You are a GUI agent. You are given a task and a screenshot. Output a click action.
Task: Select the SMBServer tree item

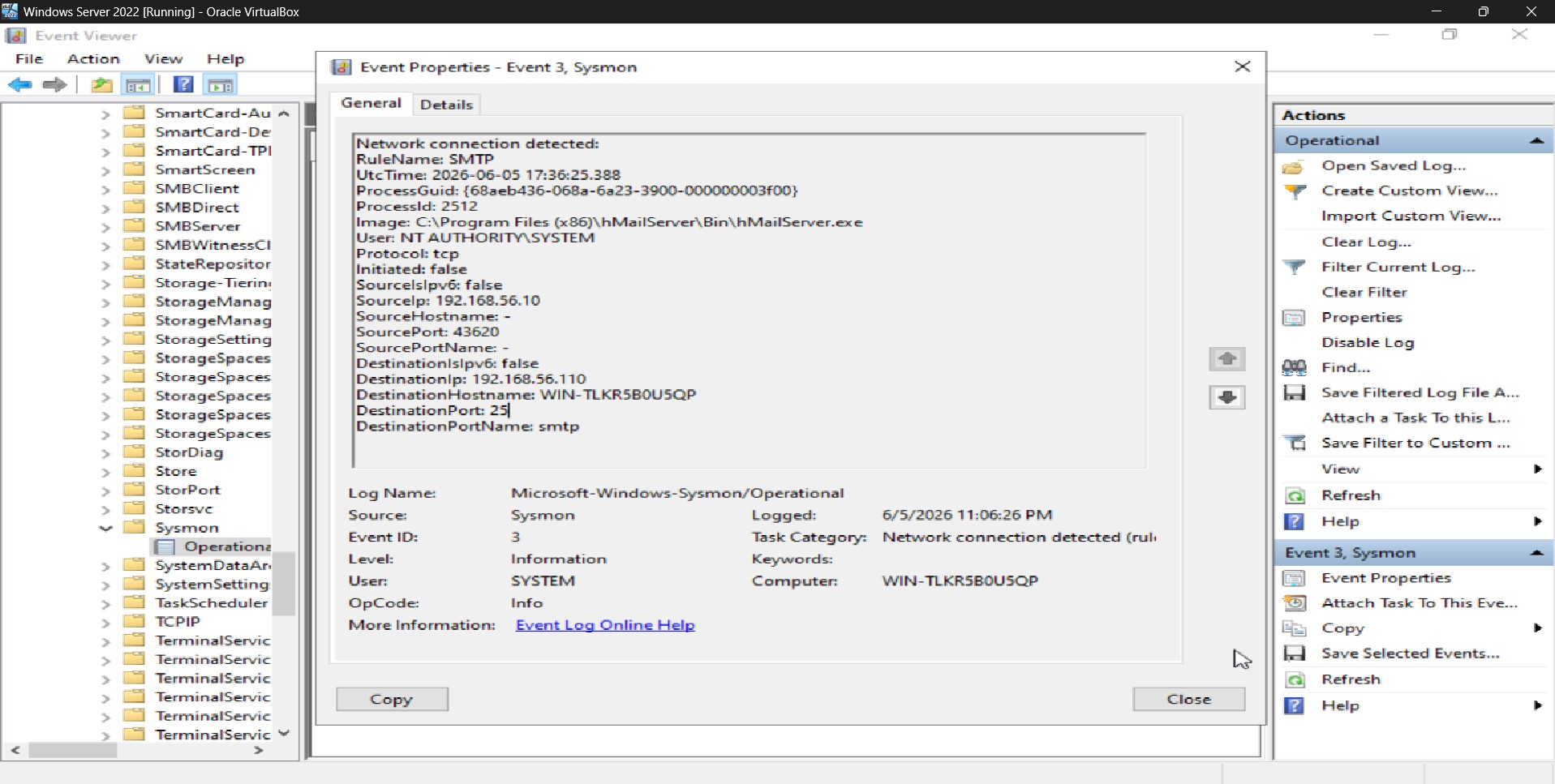197,227
